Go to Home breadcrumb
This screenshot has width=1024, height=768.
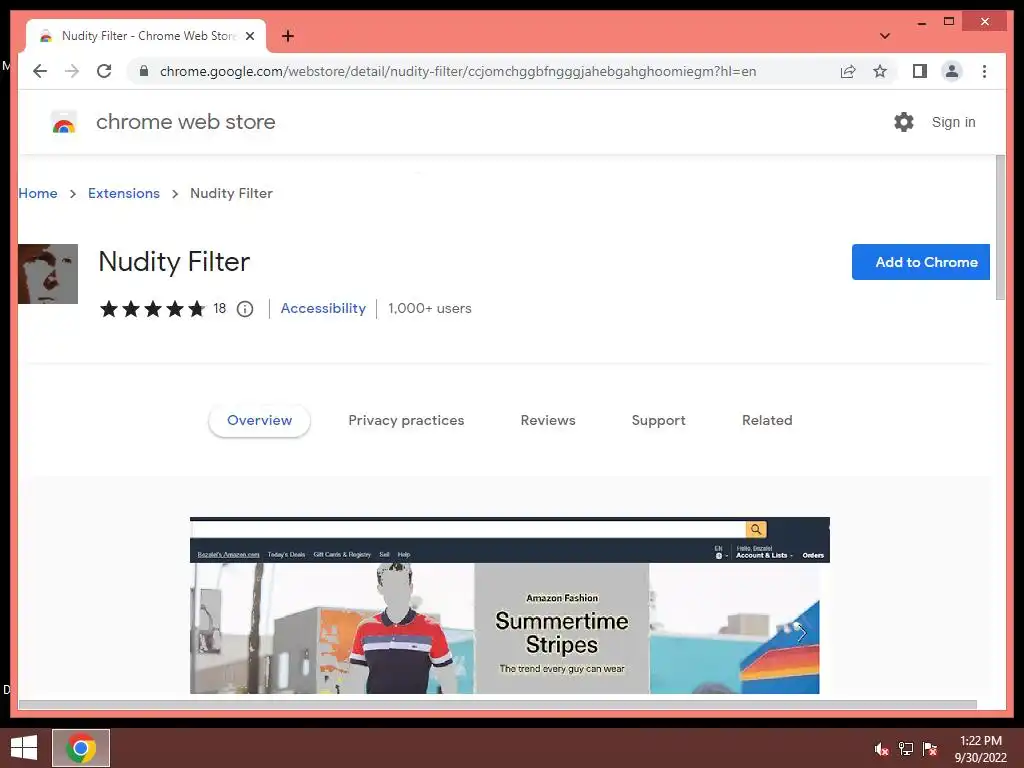tap(38, 193)
